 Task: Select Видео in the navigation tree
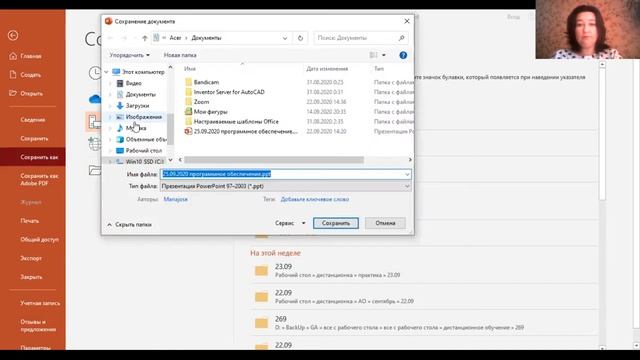[133, 83]
